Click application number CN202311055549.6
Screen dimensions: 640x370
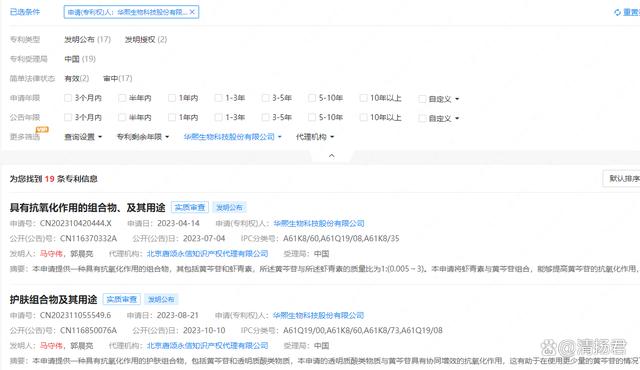click(x=76, y=315)
